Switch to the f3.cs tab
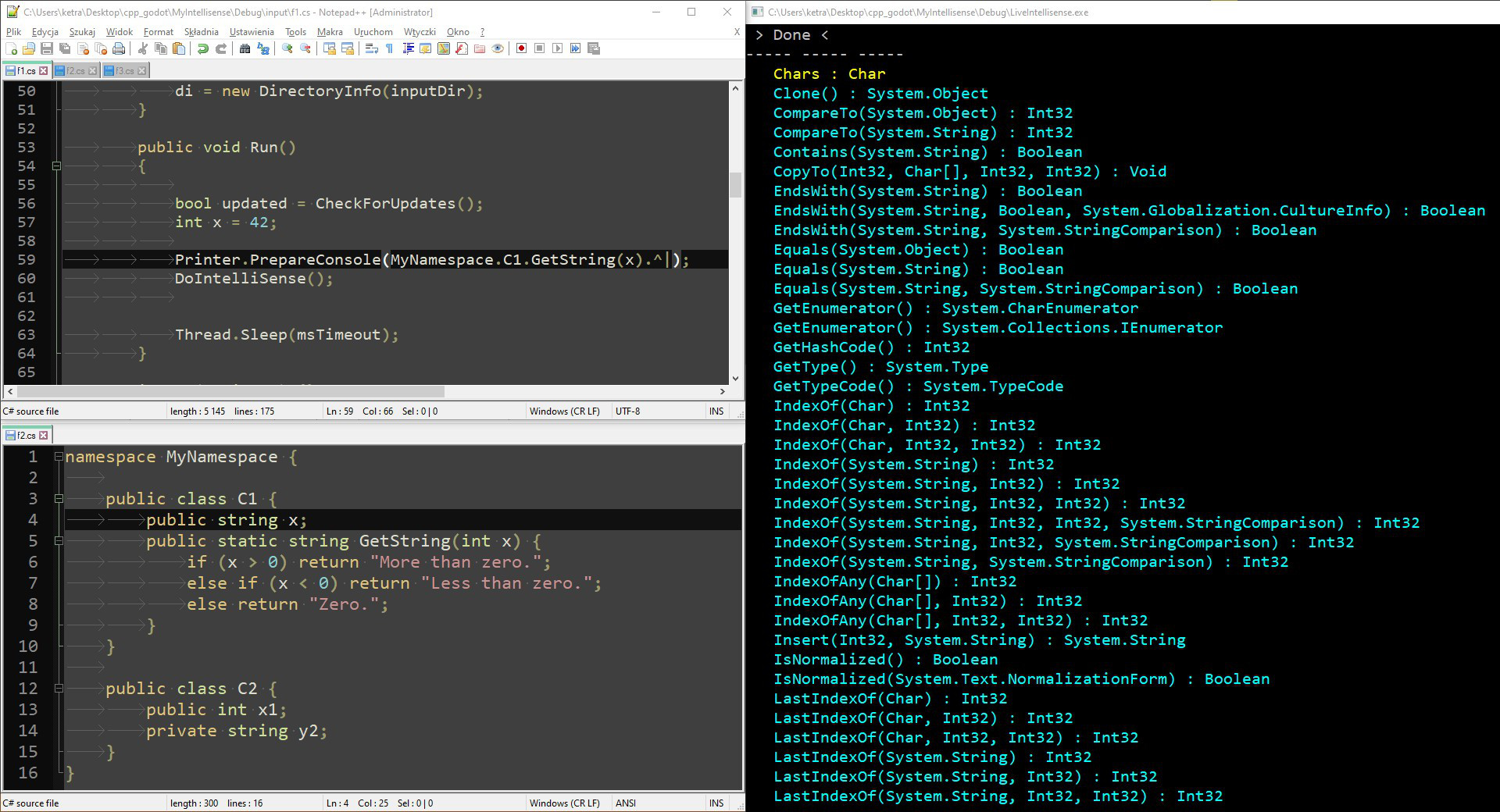 point(123,70)
